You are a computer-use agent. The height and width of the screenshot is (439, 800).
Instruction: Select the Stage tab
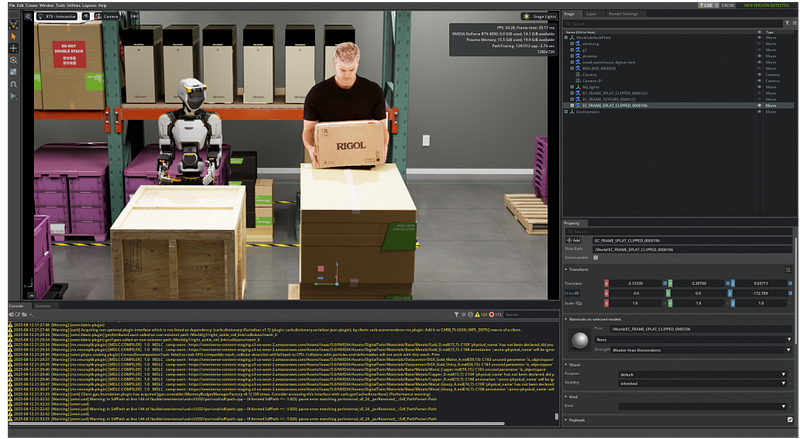[x=570, y=14]
